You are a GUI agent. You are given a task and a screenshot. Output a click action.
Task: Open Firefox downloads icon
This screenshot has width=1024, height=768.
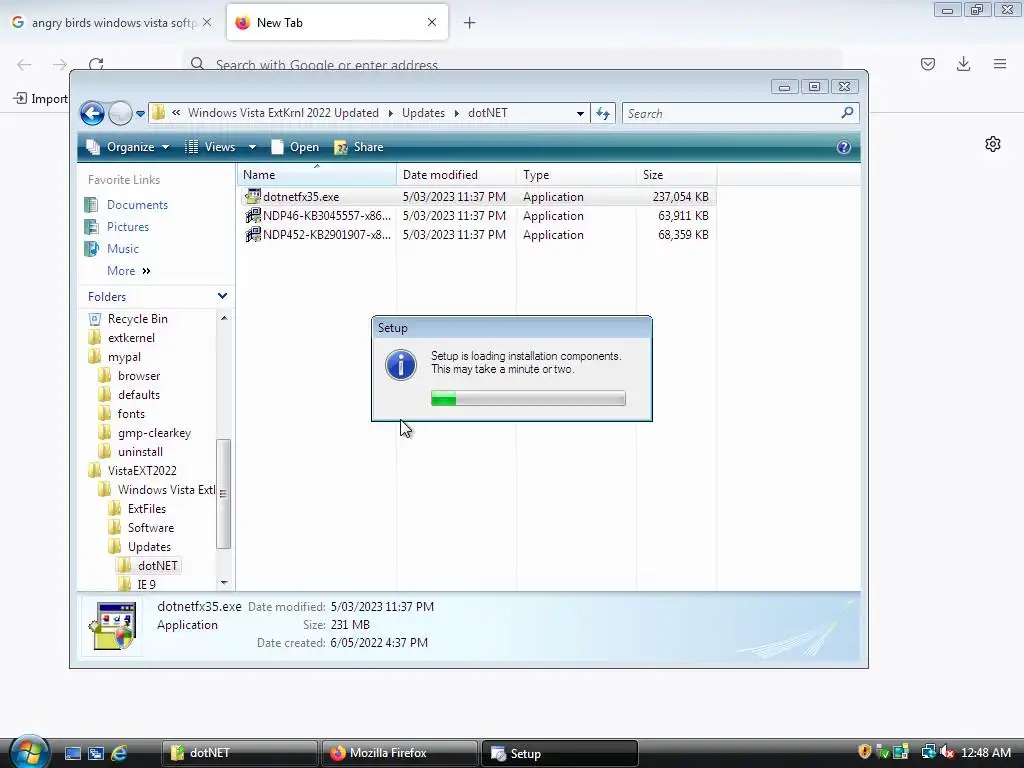click(963, 64)
